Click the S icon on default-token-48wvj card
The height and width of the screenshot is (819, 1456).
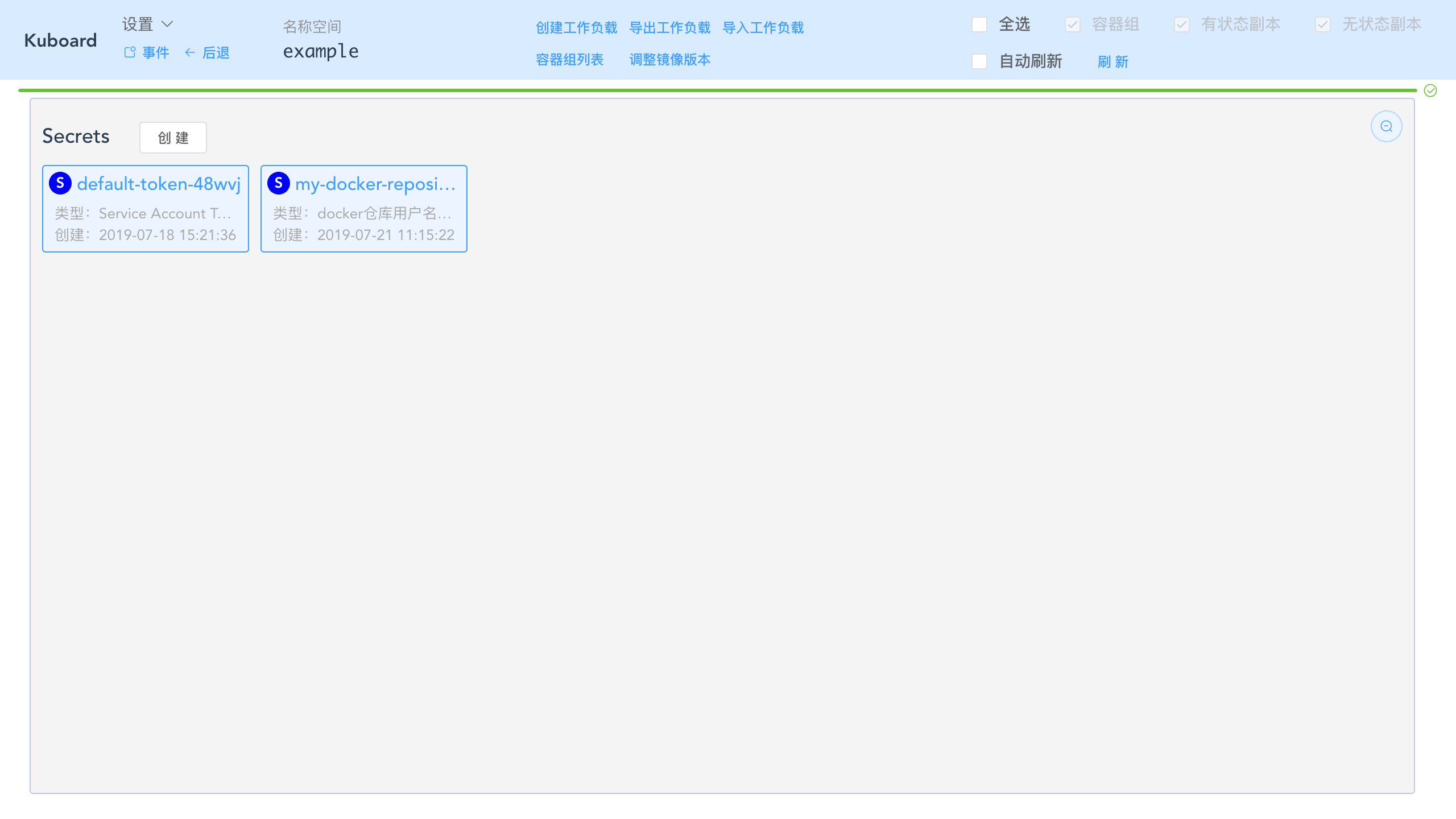(61, 183)
